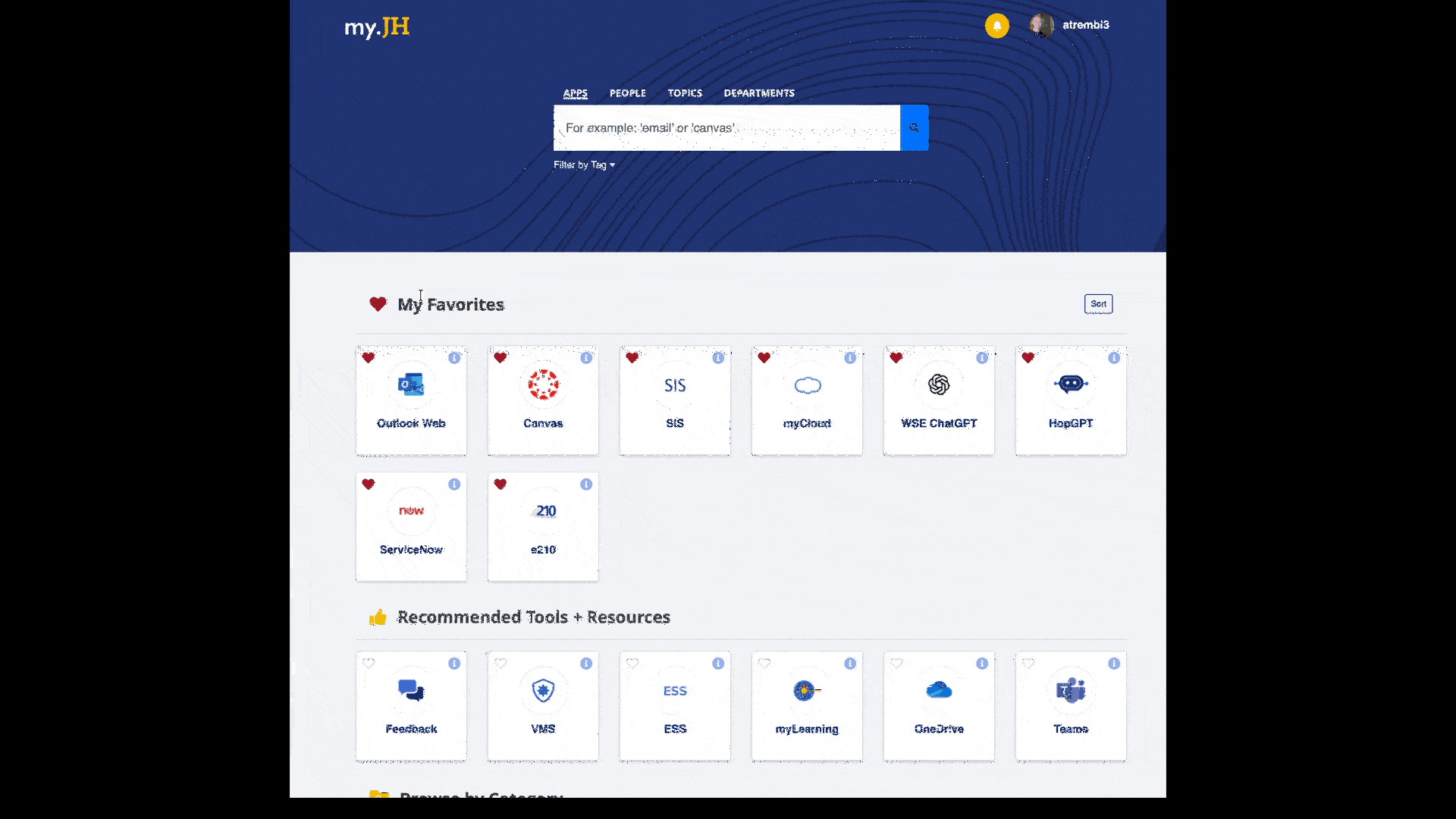Open the OneDrive cloud icon
Viewport: 1456px width, 819px height.
point(939,690)
